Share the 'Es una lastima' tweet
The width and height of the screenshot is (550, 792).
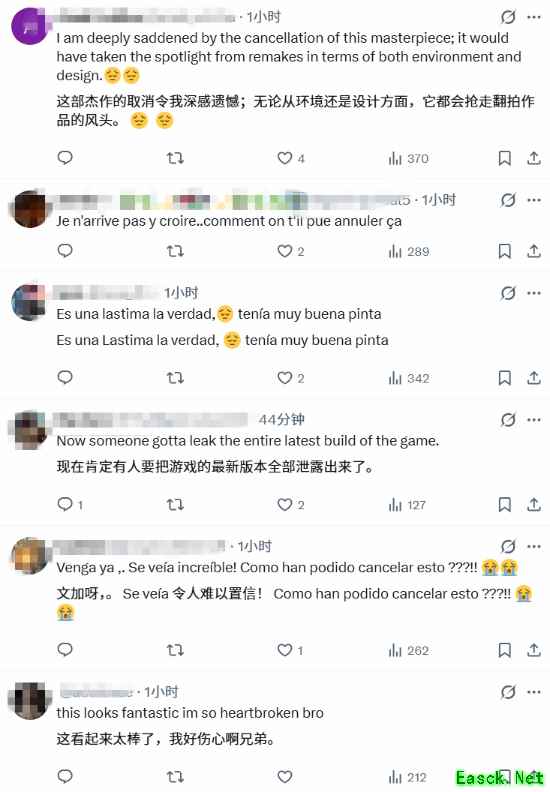[x=534, y=378]
